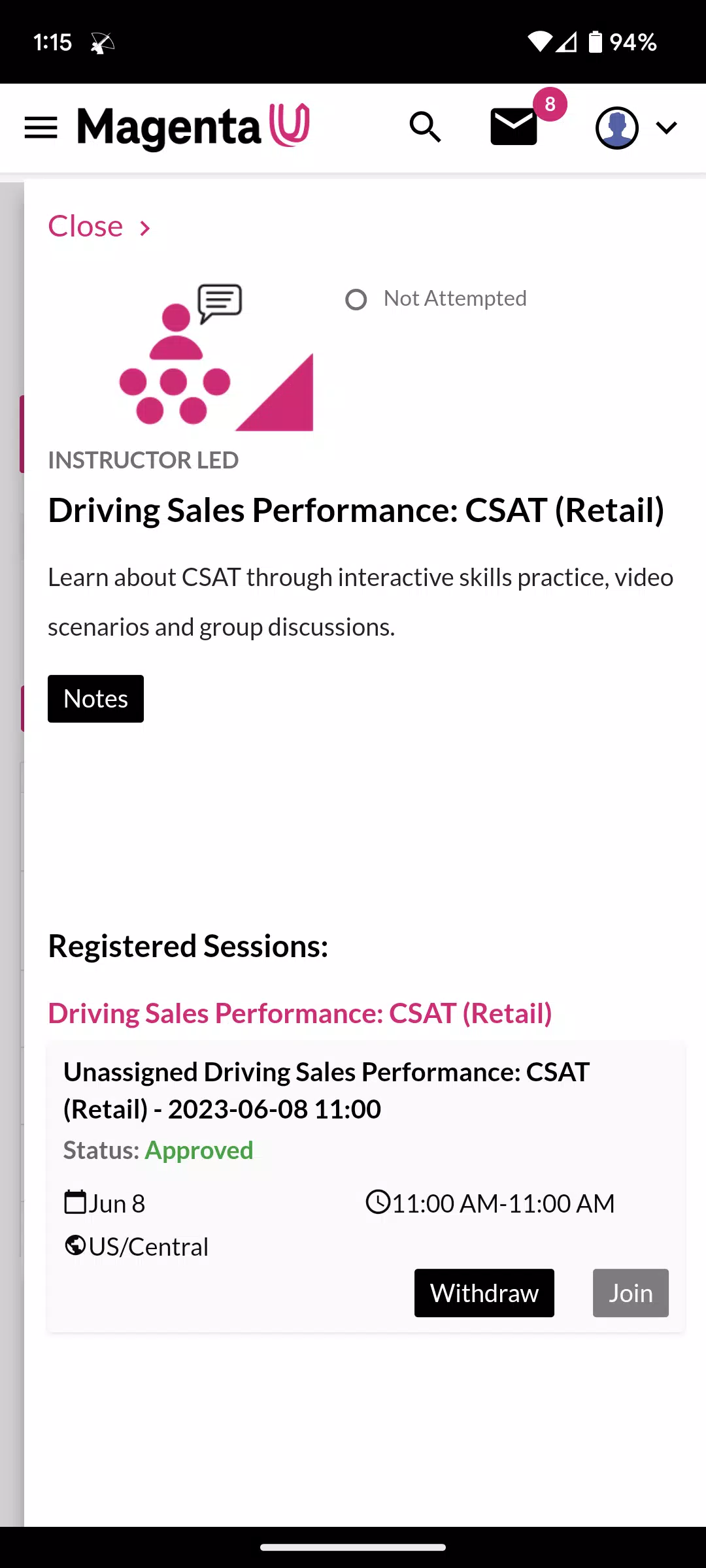Tap the user profile avatar

pos(616,127)
